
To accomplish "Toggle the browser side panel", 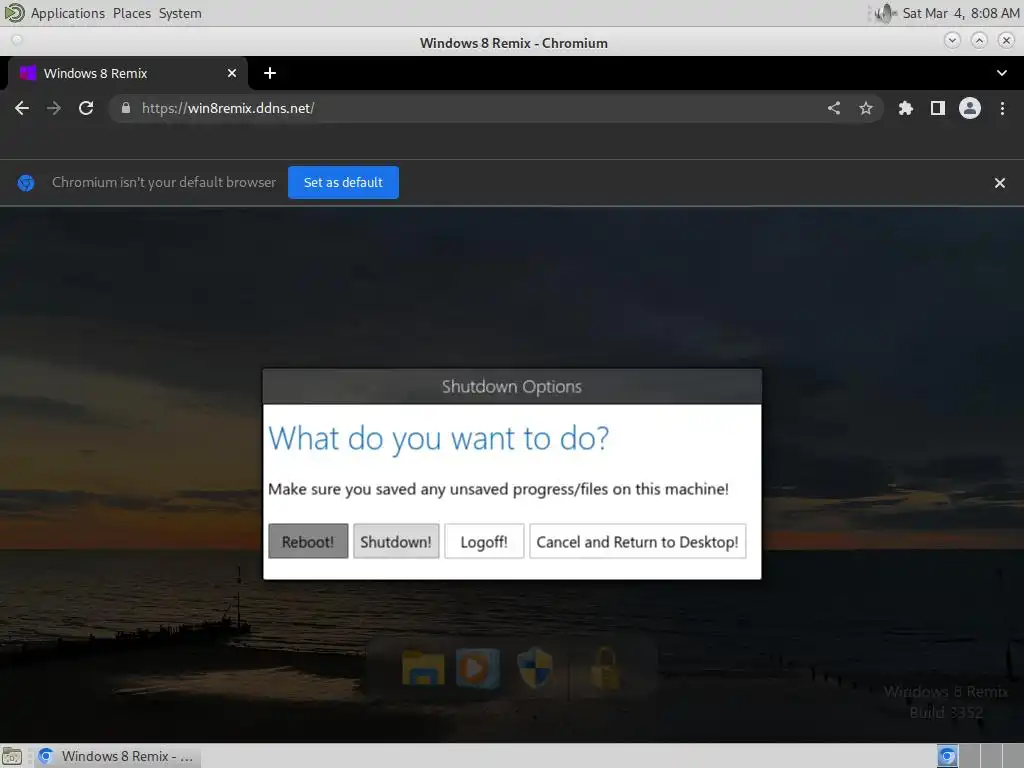I will point(938,108).
